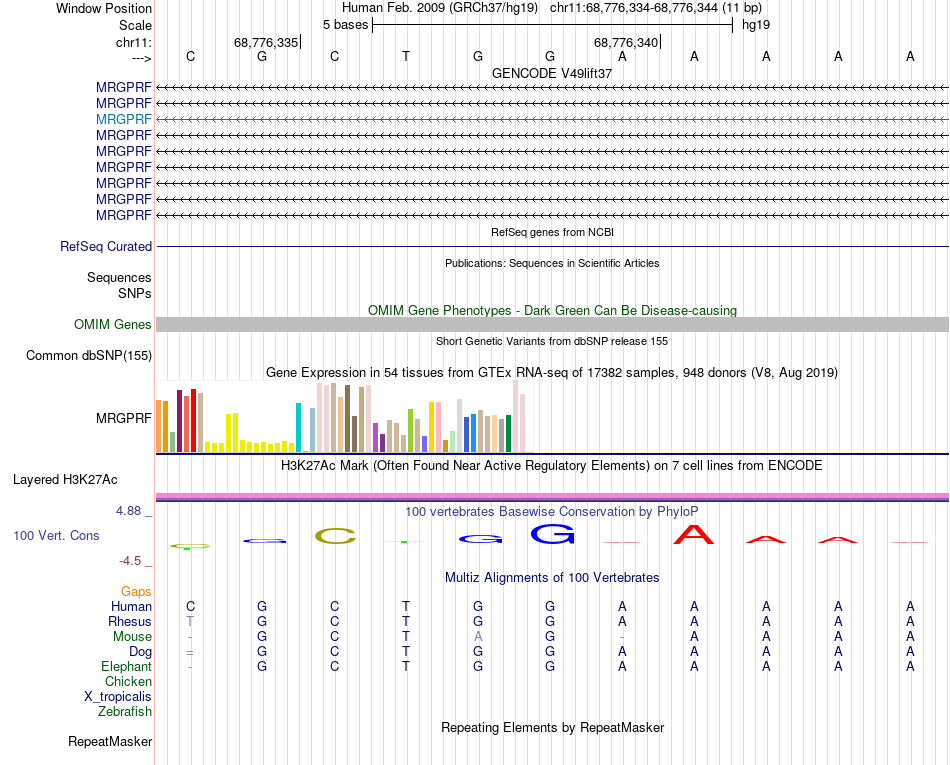Click the orange Gaps label
The height and width of the screenshot is (765, 950).
click(136, 591)
